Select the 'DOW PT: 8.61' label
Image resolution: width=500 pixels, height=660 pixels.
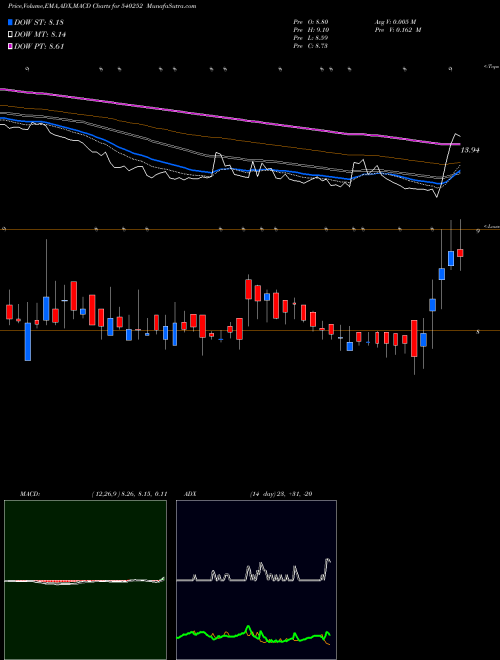(39, 47)
